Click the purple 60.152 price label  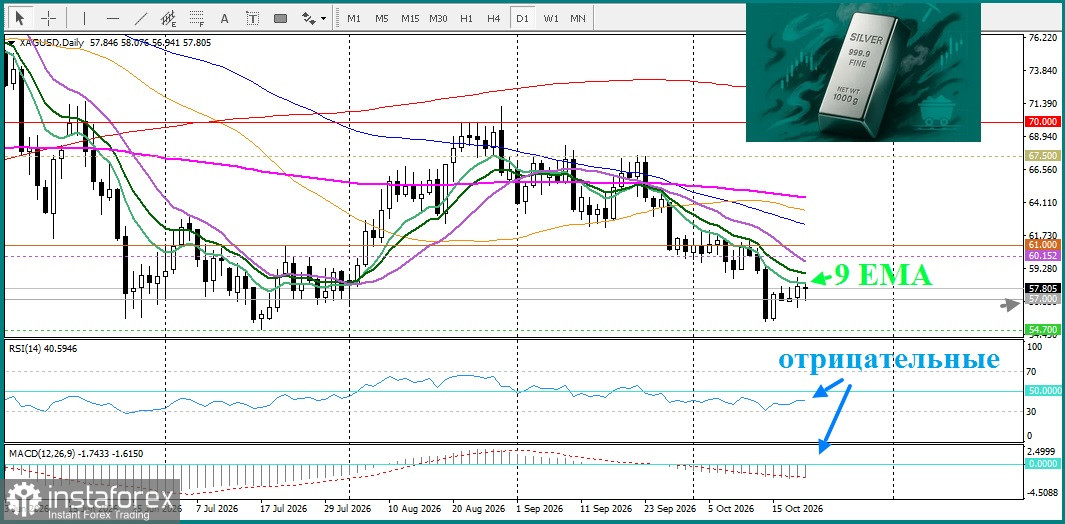[1043, 256]
